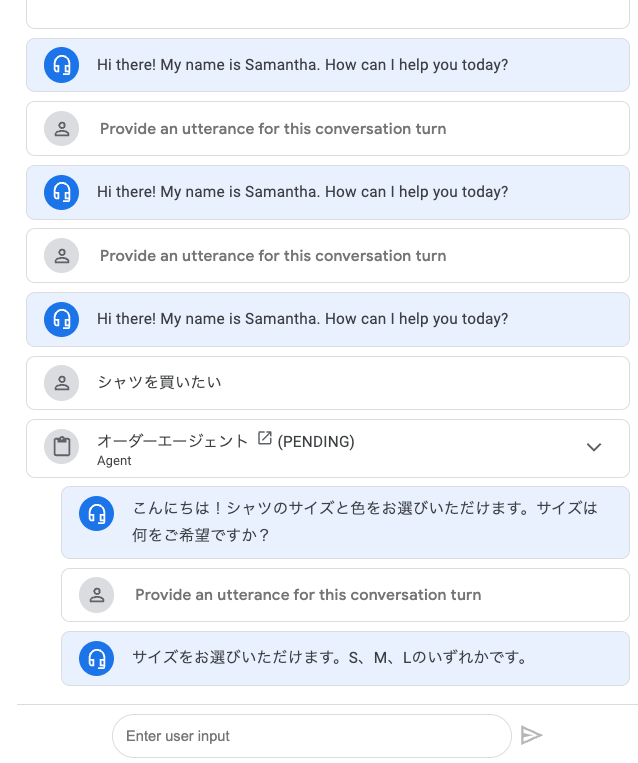Open the オーダーエージェント external link icon
The image size is (638, 763).
[x=264, y=438]
